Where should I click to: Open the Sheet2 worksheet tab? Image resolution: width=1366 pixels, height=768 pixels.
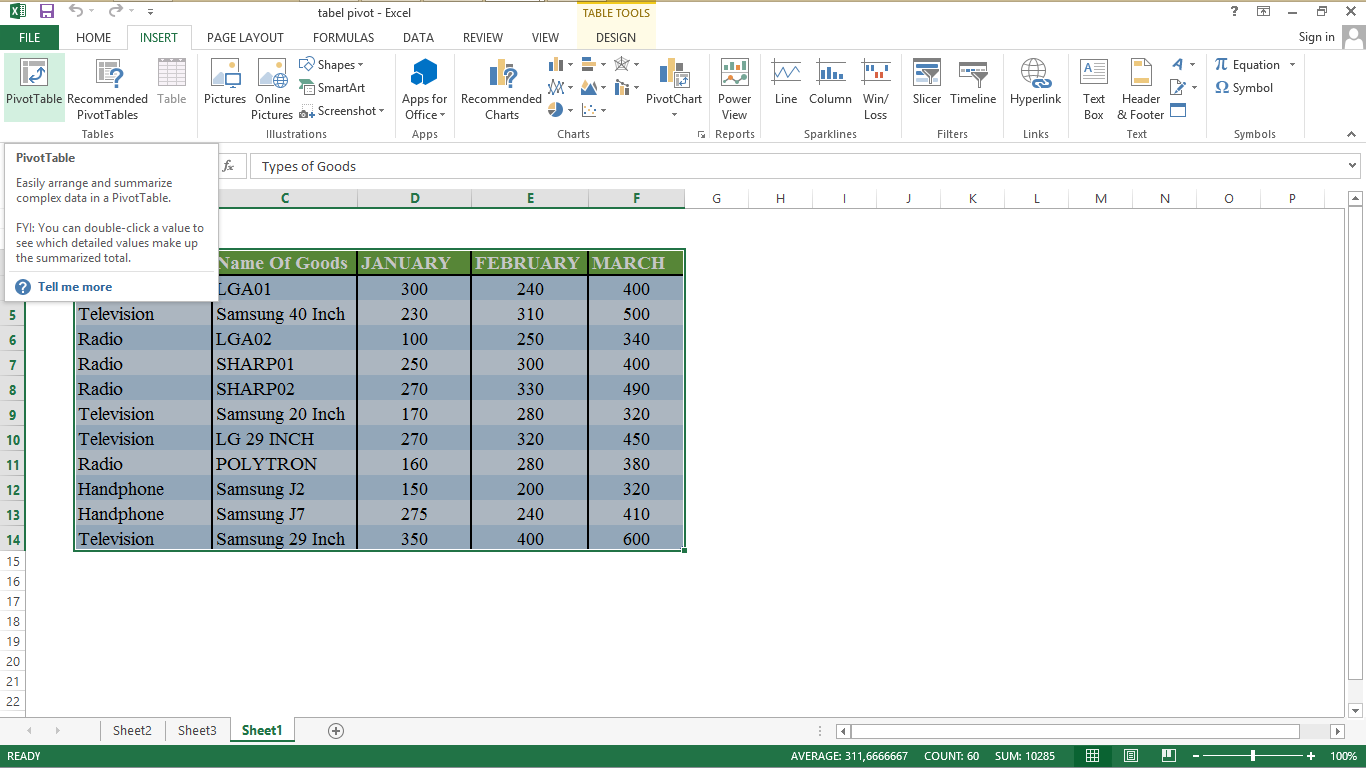tap(132, 730)
